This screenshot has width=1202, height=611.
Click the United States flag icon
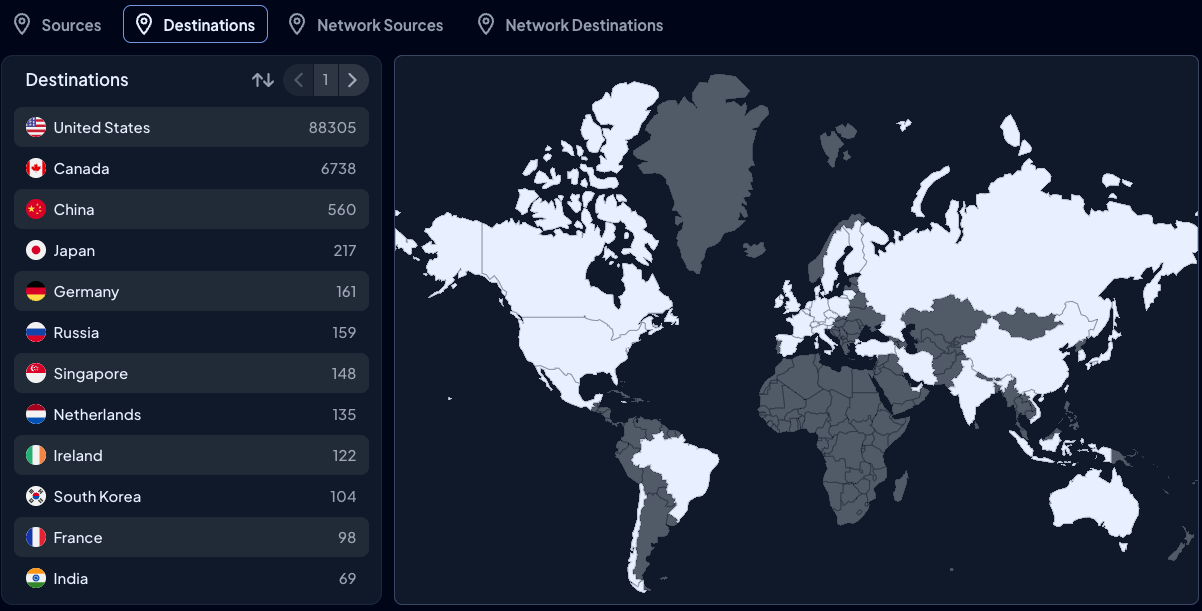(36, 127)
